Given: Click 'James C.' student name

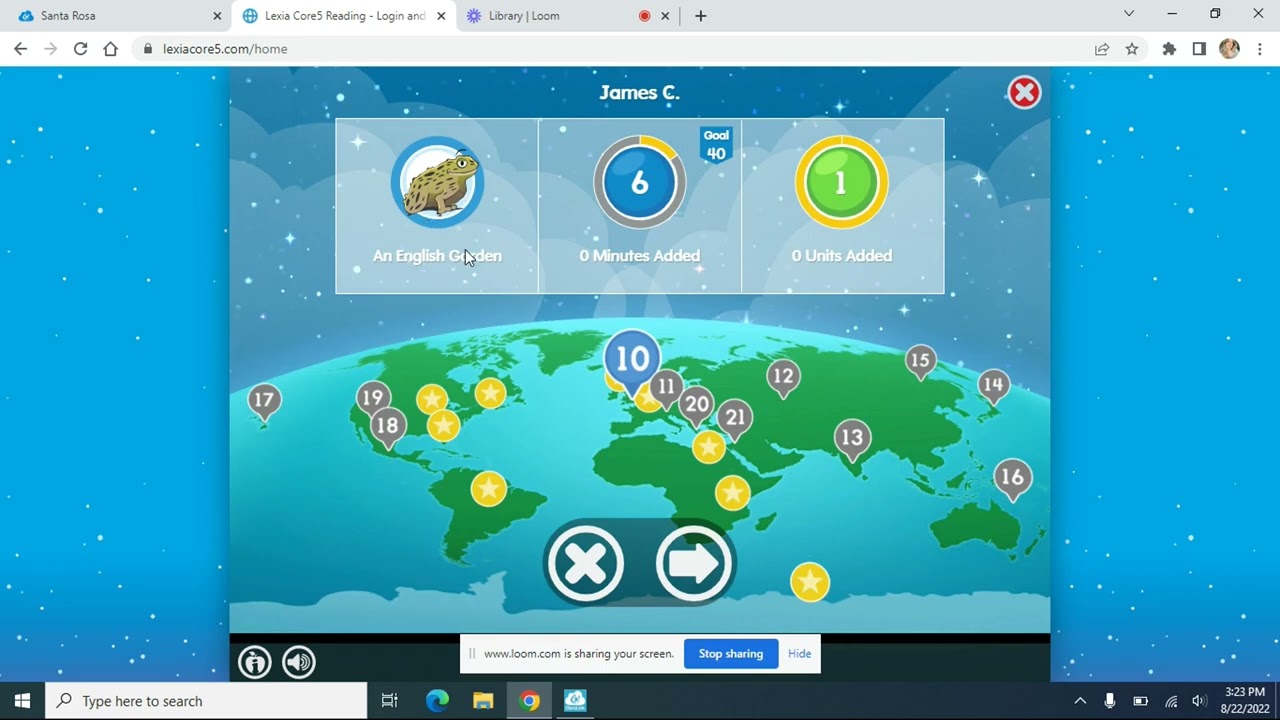Looking at the screenshot, I should (x=640, y=93).
